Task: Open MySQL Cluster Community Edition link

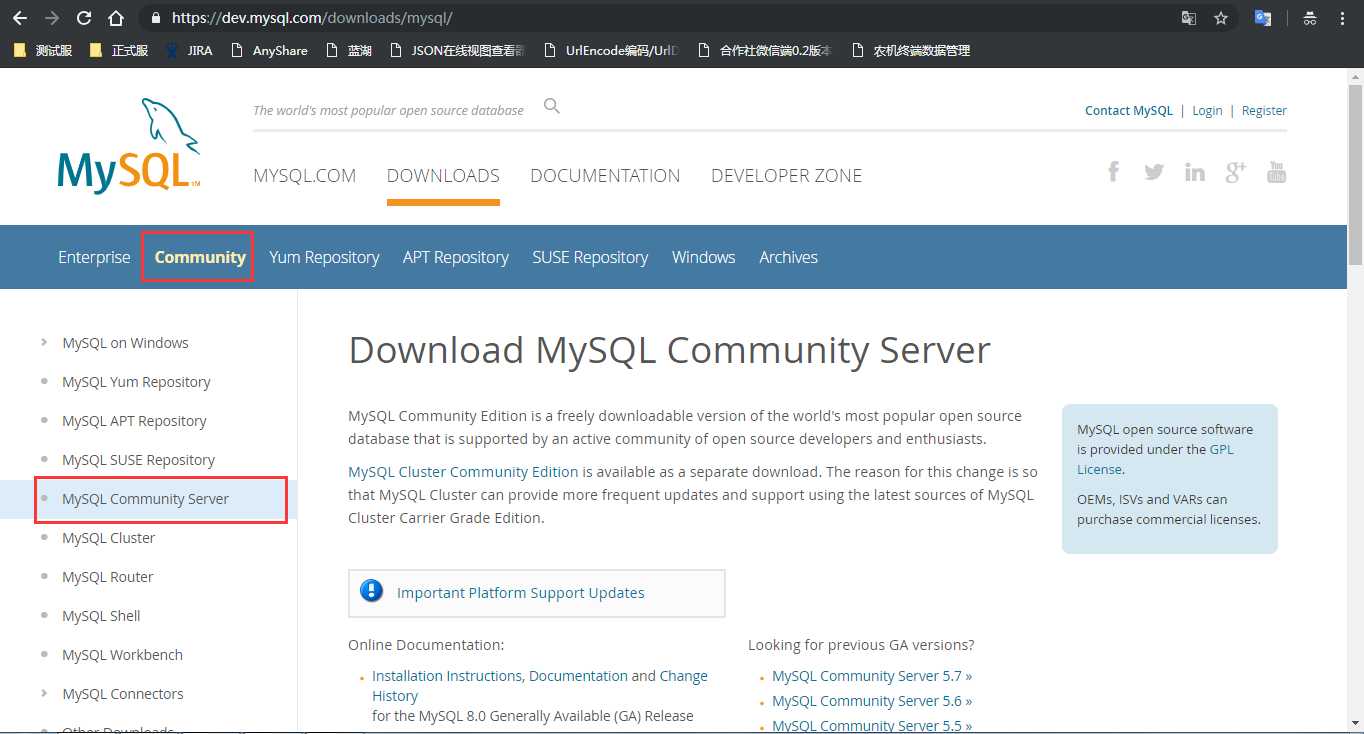Action: (463, 471)
